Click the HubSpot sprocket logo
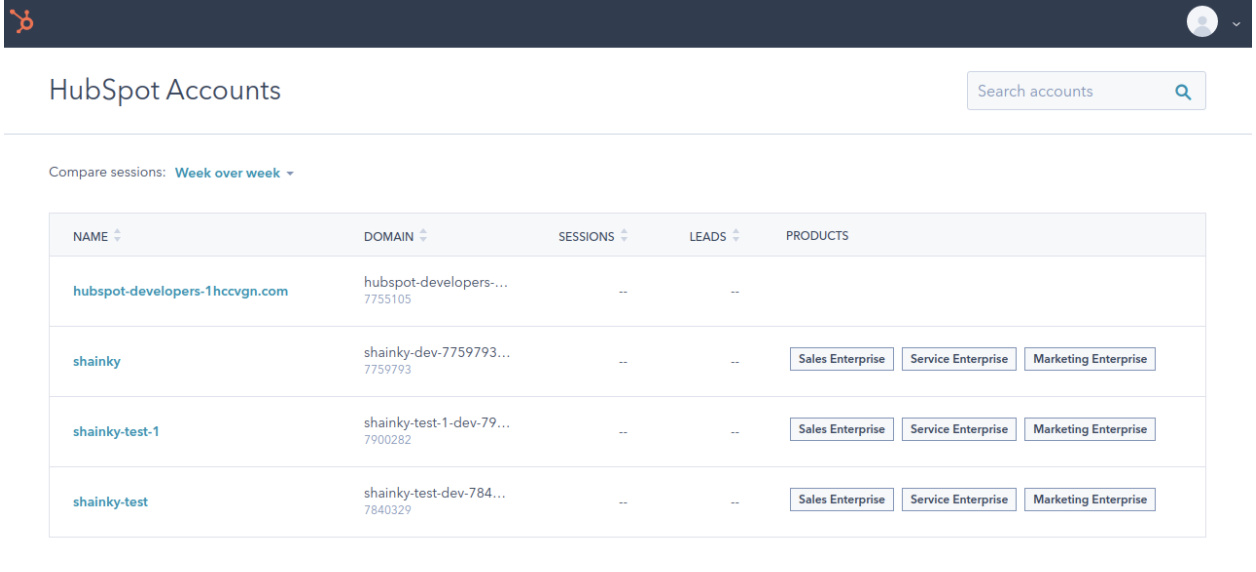 pos(19,20)
